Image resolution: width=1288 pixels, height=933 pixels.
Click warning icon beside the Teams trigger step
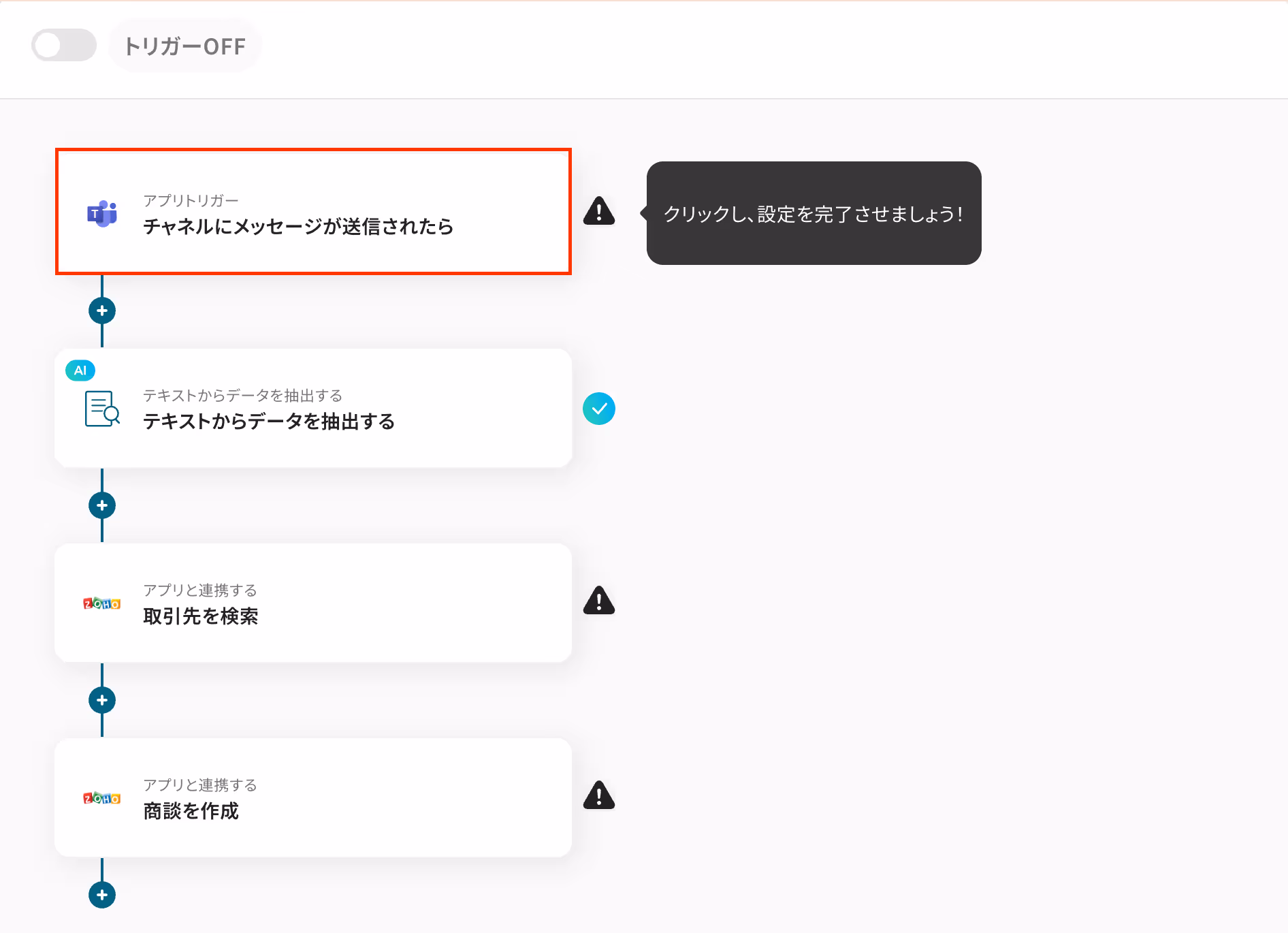(x=599, y=211)
